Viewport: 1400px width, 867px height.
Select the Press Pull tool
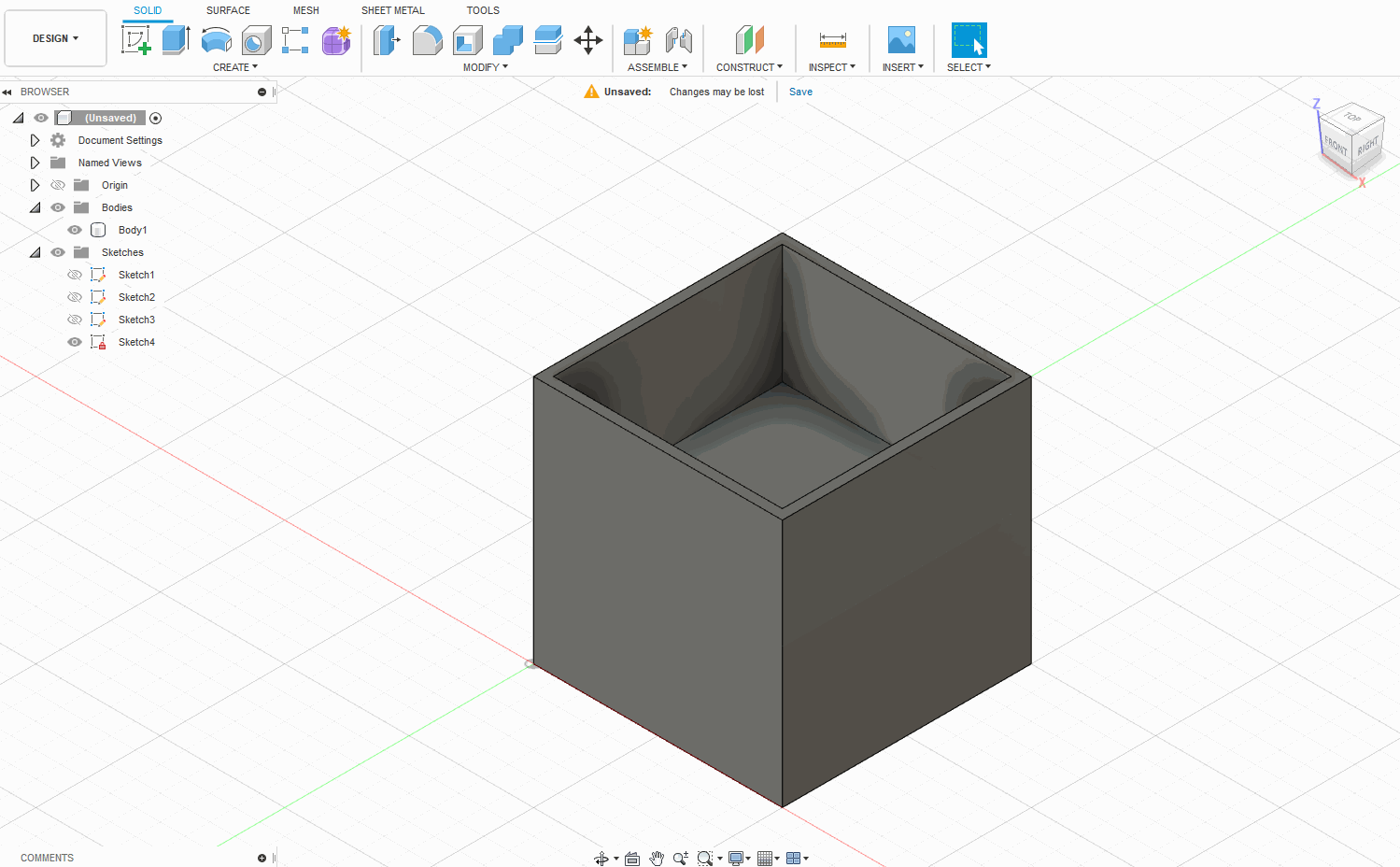pos(386,39)
